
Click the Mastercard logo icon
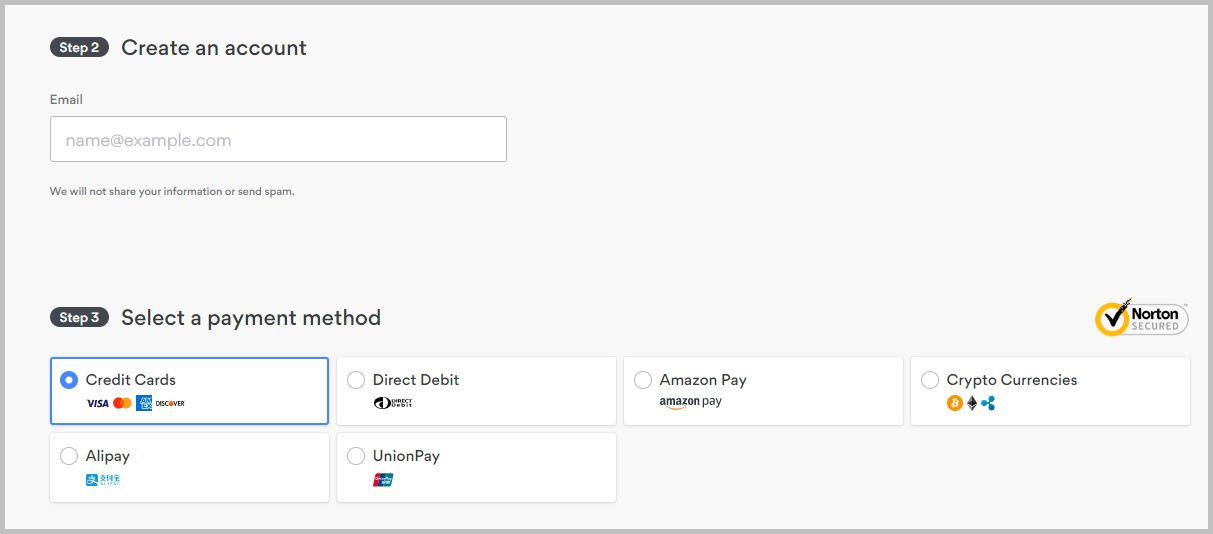coord(122,403)
